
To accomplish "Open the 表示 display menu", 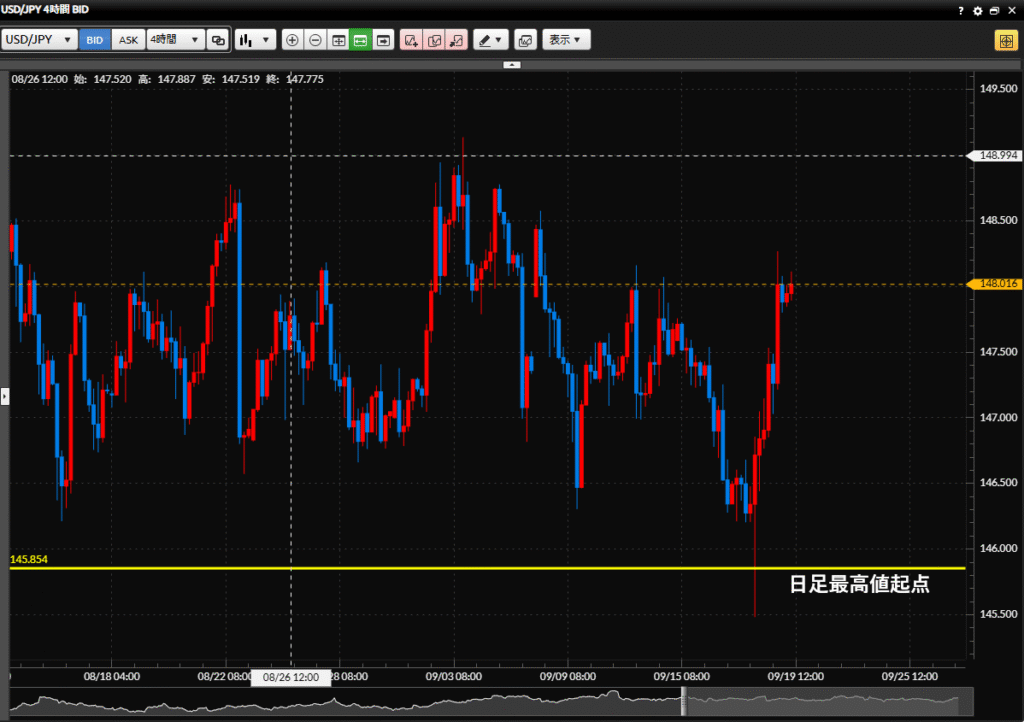I will (x=566, y=40).
